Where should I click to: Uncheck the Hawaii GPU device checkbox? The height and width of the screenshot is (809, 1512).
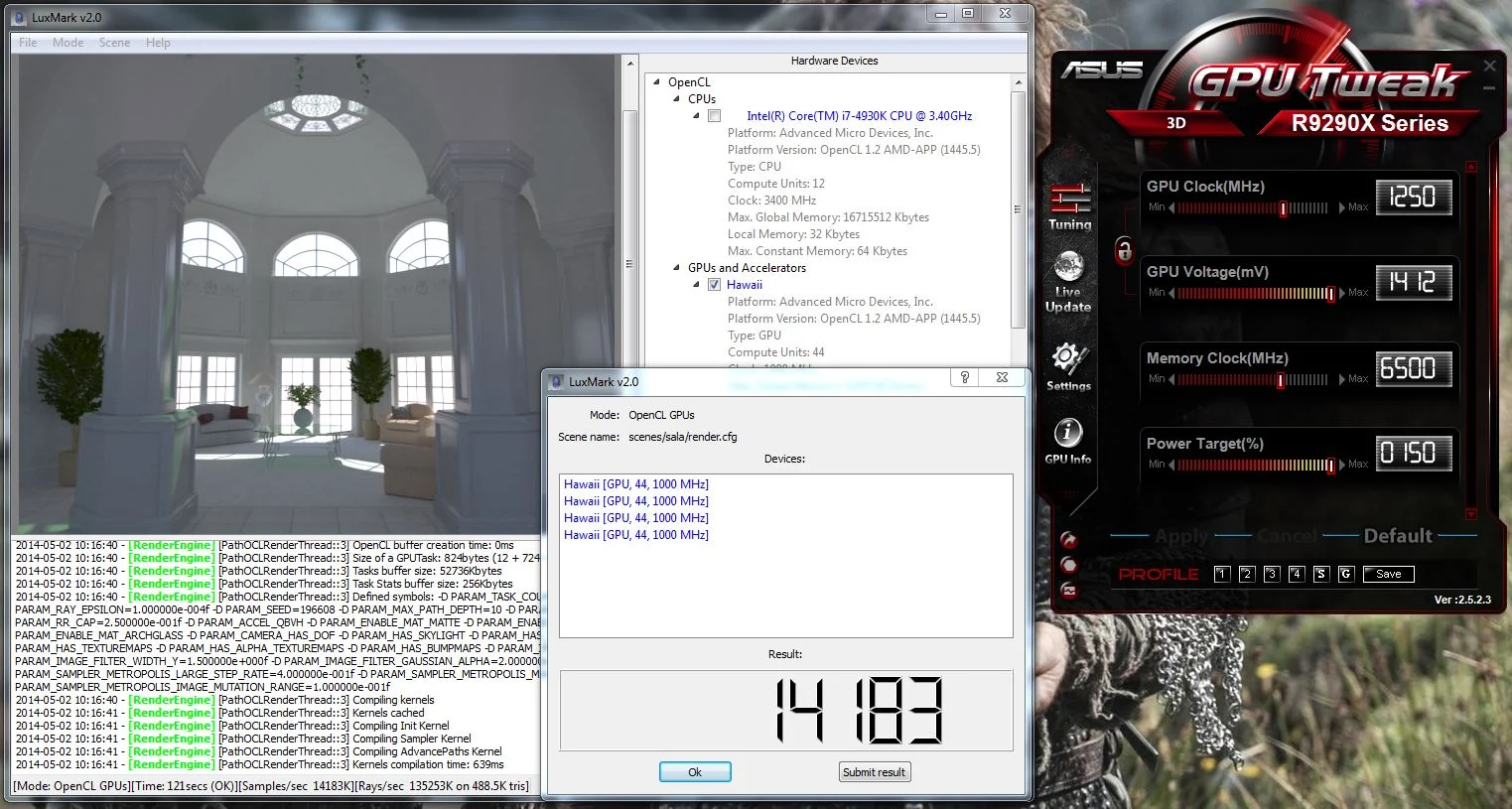coord(714,285)
